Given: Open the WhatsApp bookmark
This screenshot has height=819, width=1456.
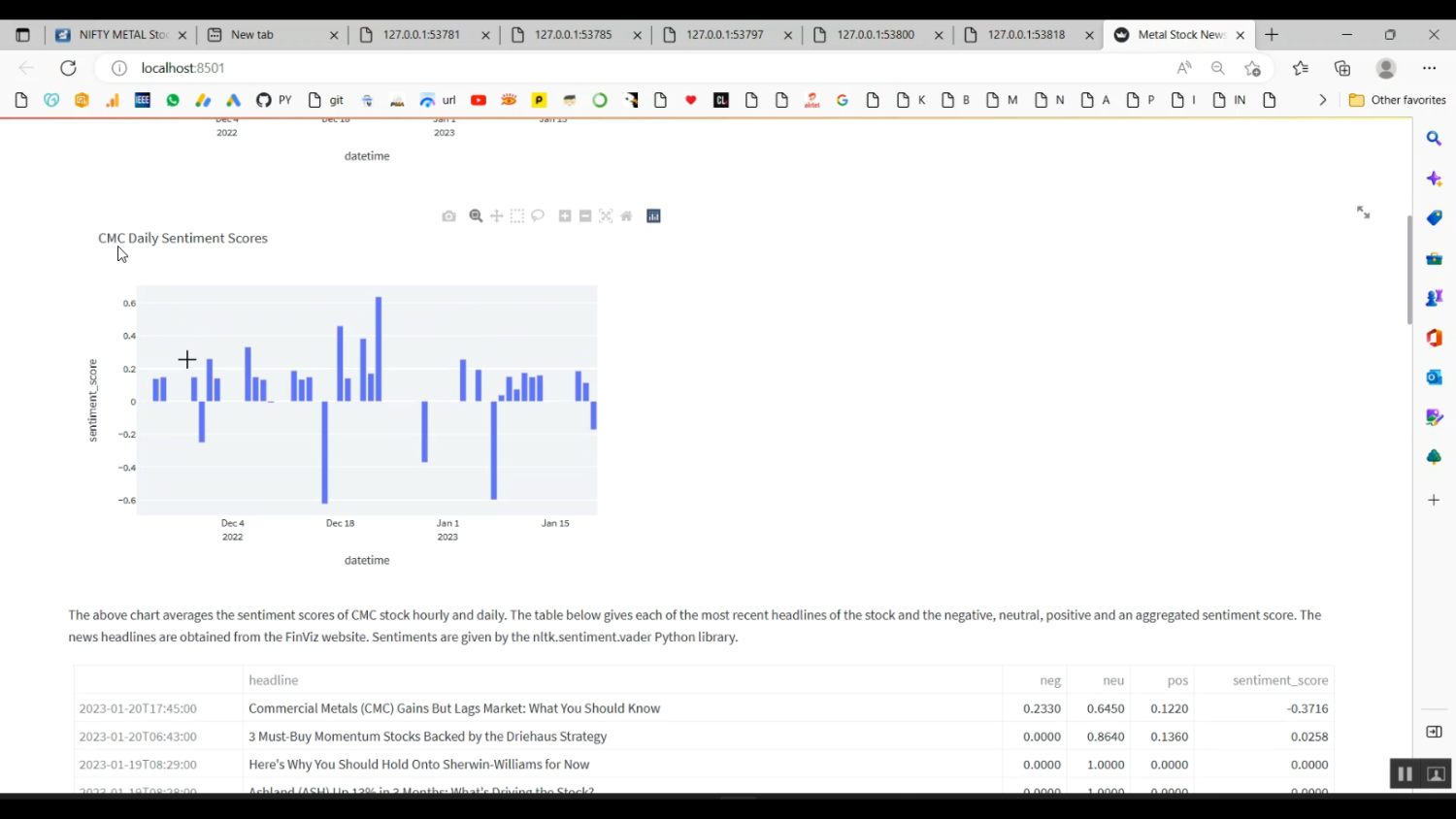Looking at the screenshot, I should pyautogui.click(x=173, y=100).
